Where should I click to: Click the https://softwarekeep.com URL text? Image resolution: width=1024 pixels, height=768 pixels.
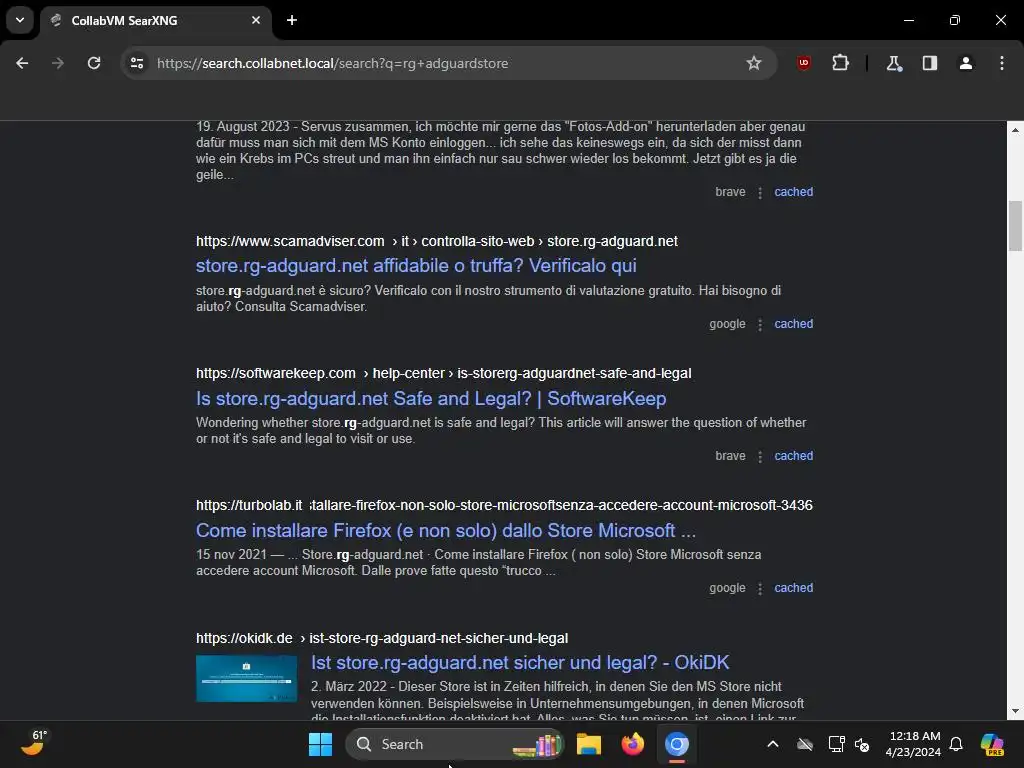(276, 373)
